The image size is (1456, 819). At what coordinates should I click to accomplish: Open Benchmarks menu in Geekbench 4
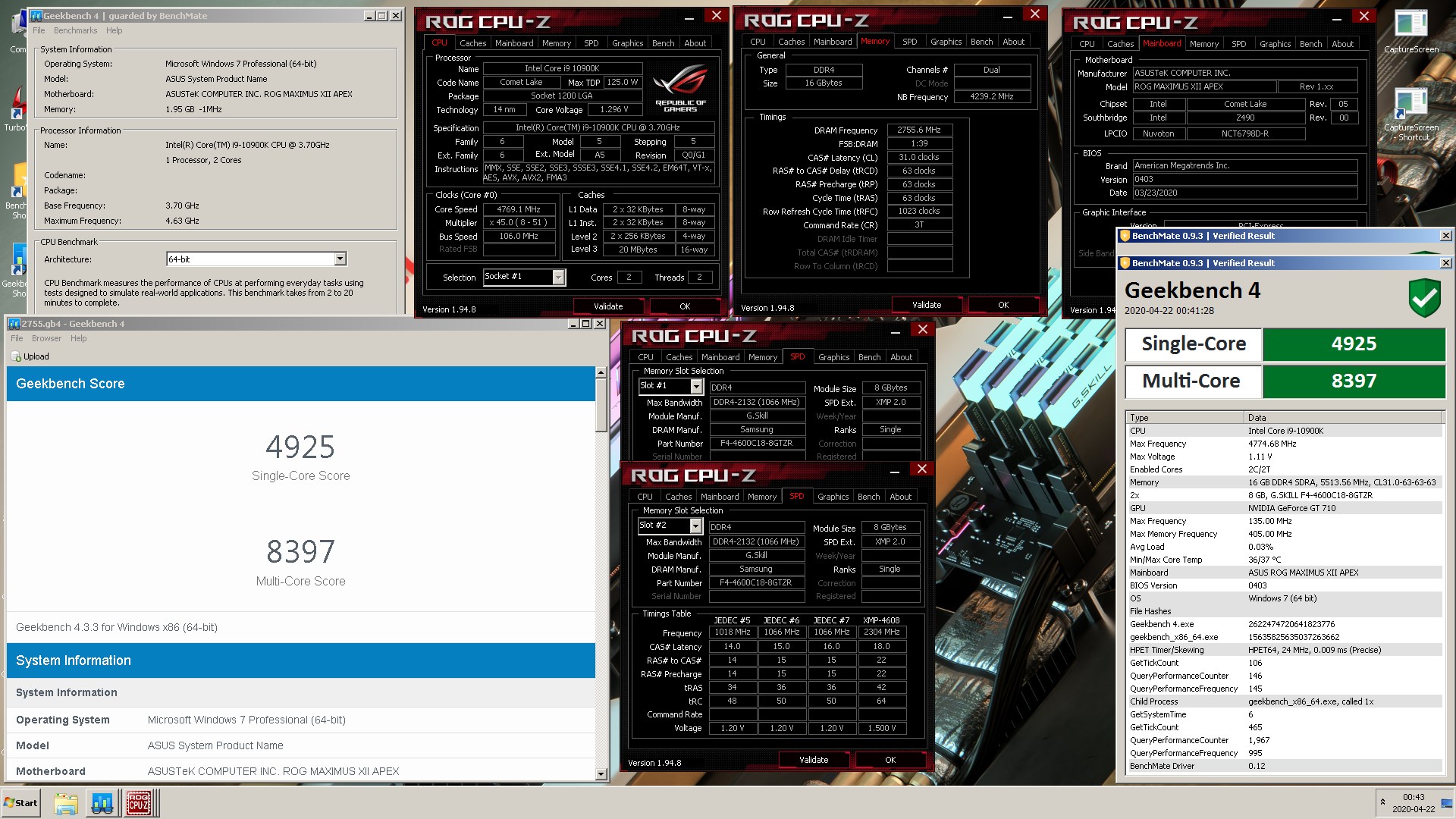[75, 30]
